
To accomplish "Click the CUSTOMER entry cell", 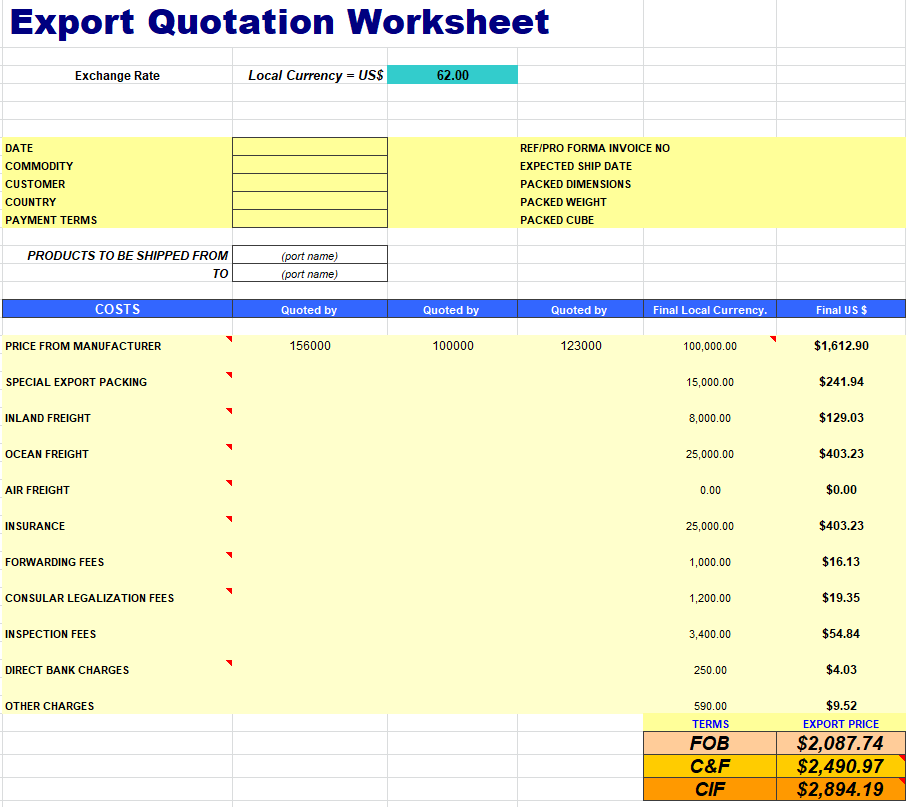I will (310, 183).
